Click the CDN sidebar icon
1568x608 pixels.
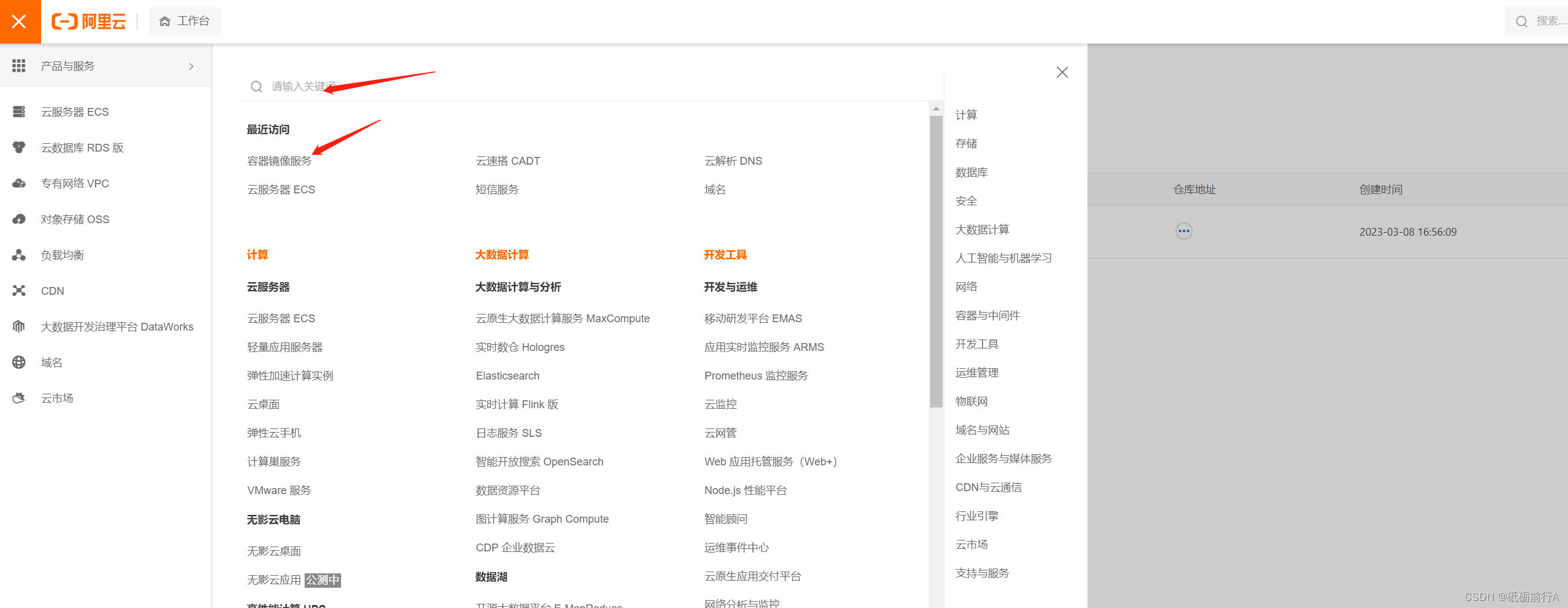click(x=19, y=291)
